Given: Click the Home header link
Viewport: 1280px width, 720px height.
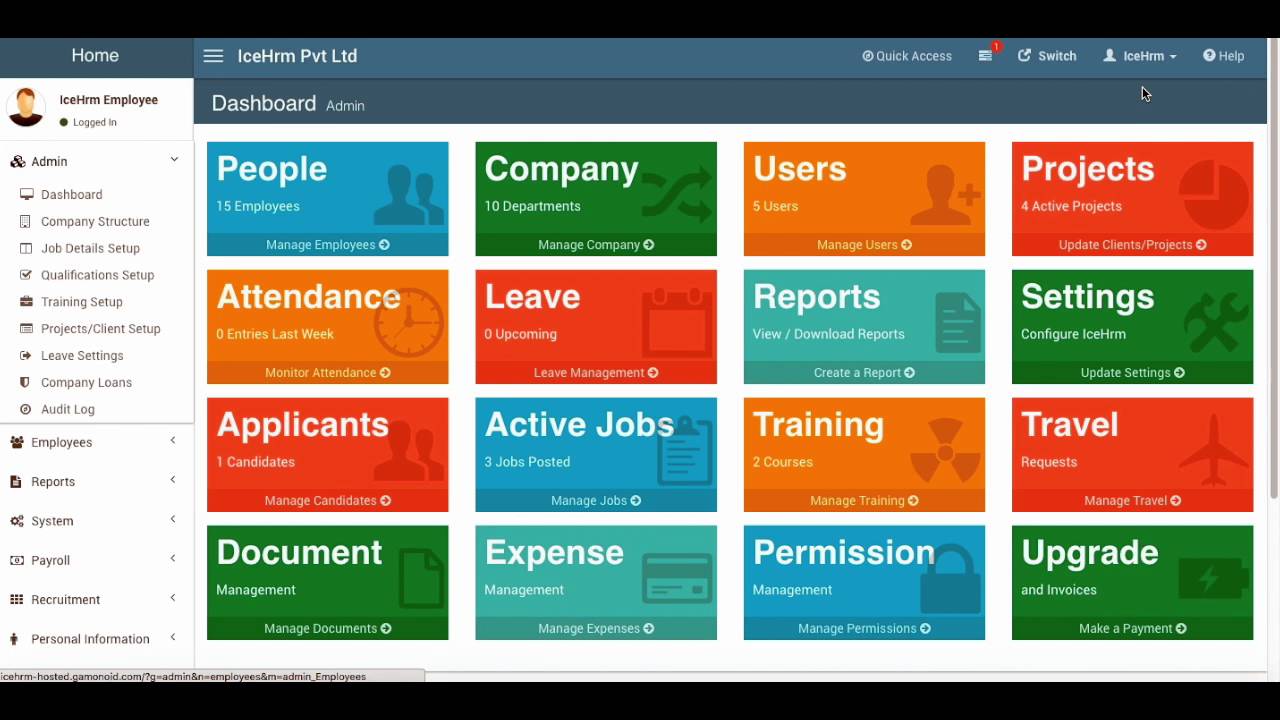Looking at the screenshot, I should coord(95,56).
